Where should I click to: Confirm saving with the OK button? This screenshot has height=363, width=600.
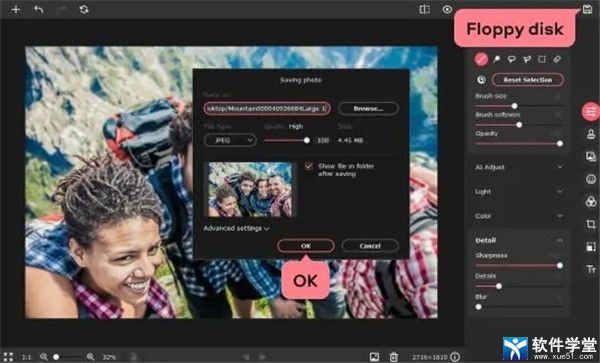(x=306, y=246)
